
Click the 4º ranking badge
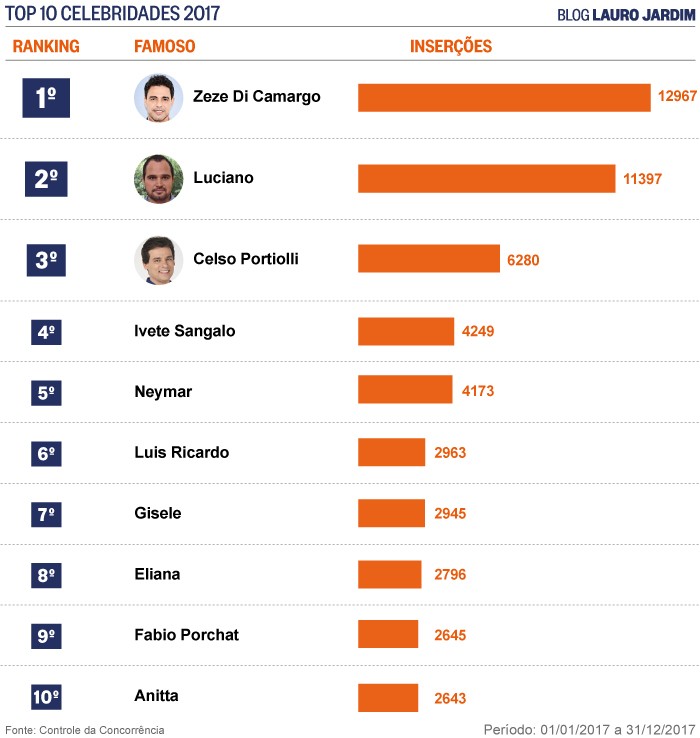coord(46,331)
